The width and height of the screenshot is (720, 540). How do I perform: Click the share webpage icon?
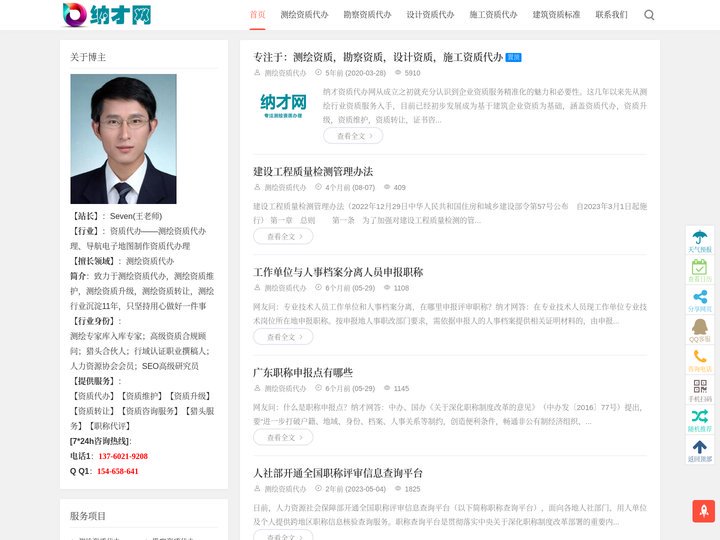point(699,300)
